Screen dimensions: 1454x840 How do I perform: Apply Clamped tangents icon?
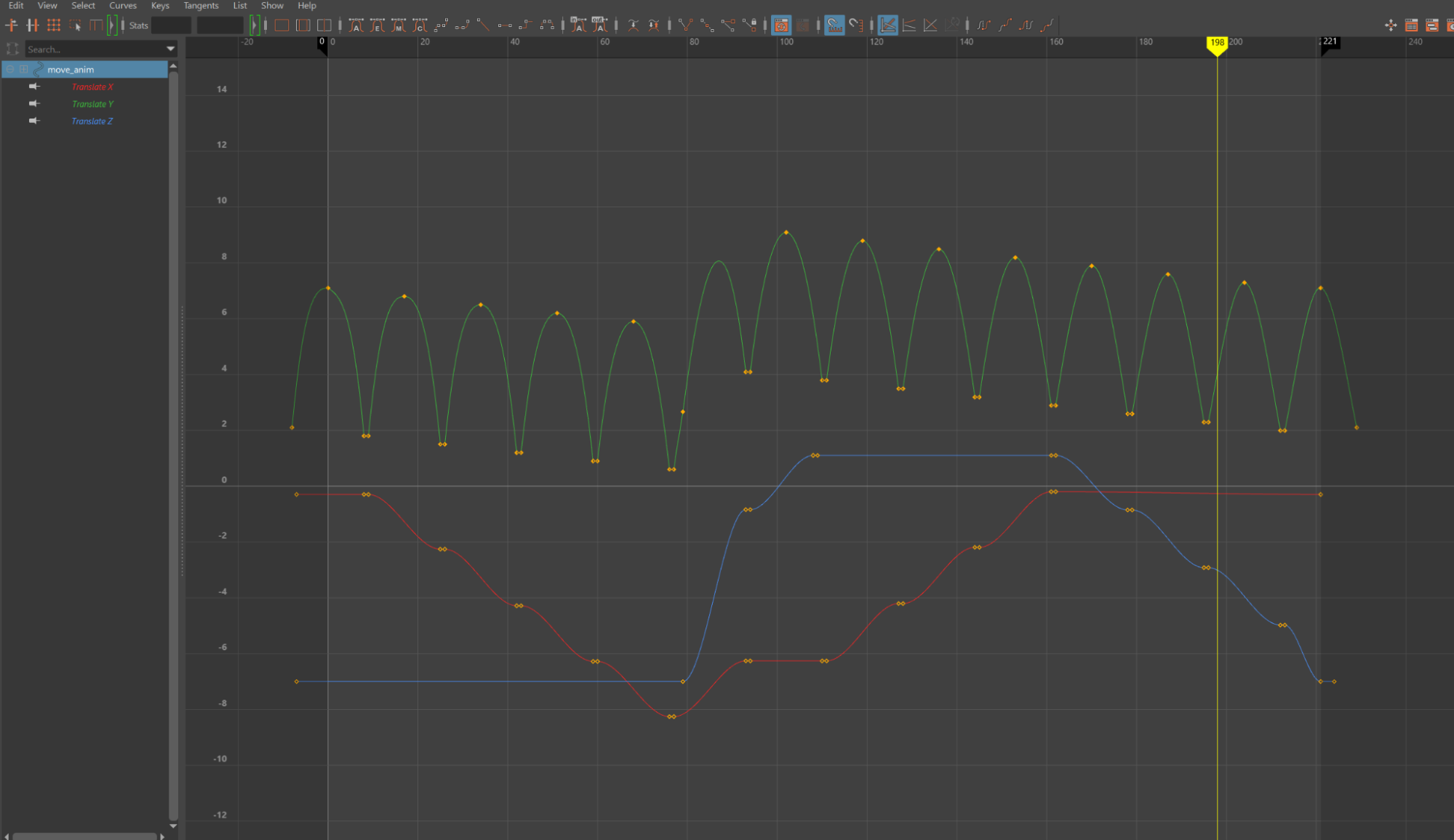(462, 25)
